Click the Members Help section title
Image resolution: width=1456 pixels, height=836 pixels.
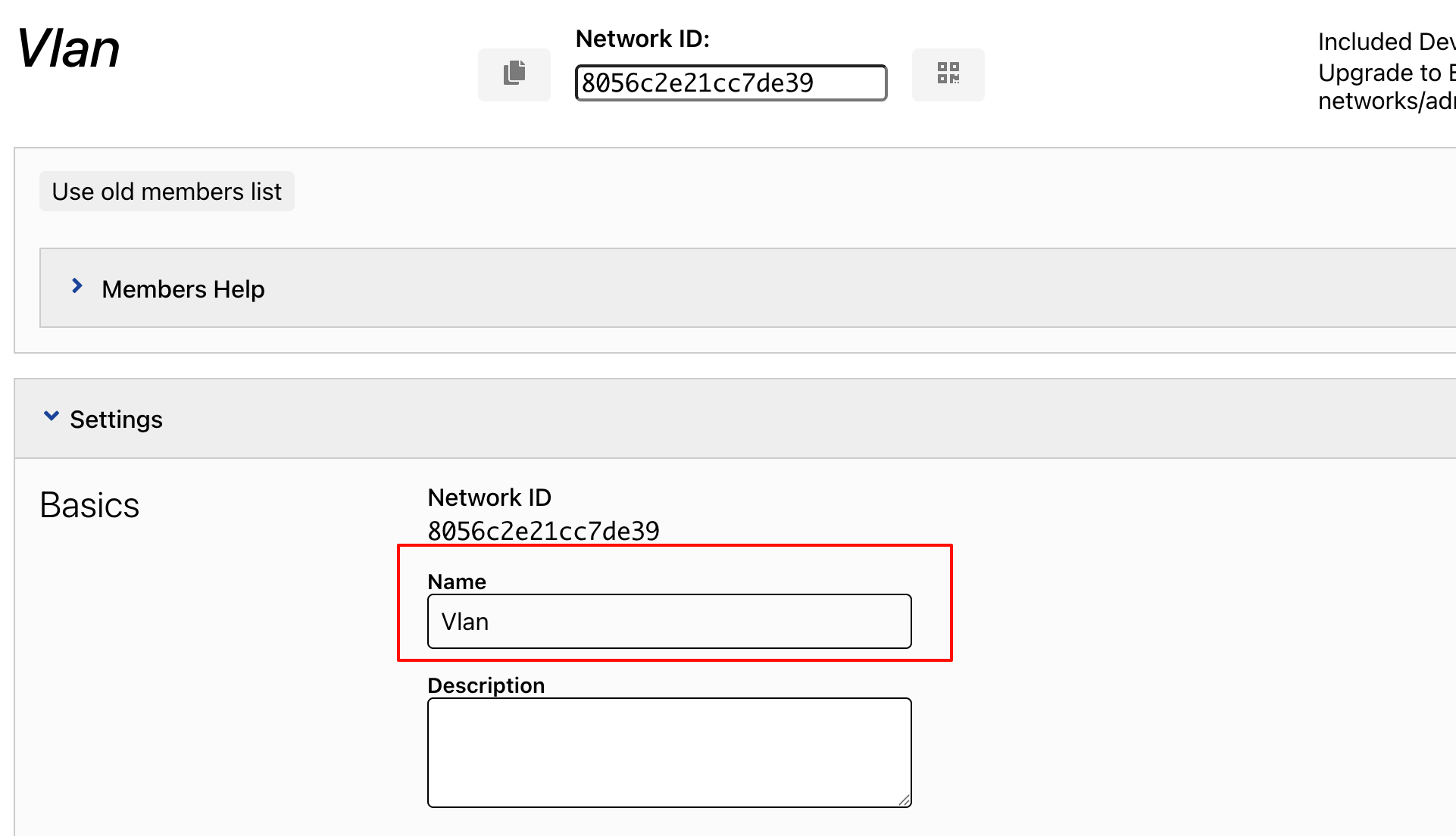(183, 289)
